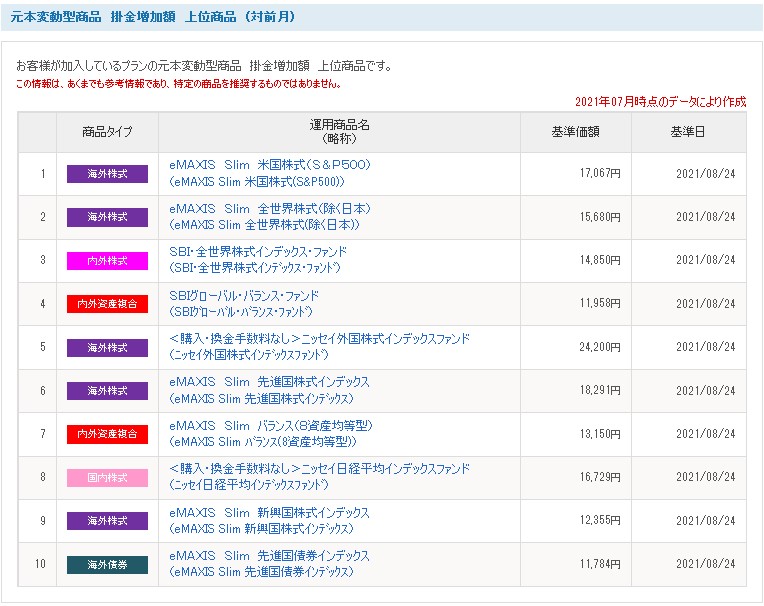Select the price 11,958円
764x606 pixels.
pos(600,303)
